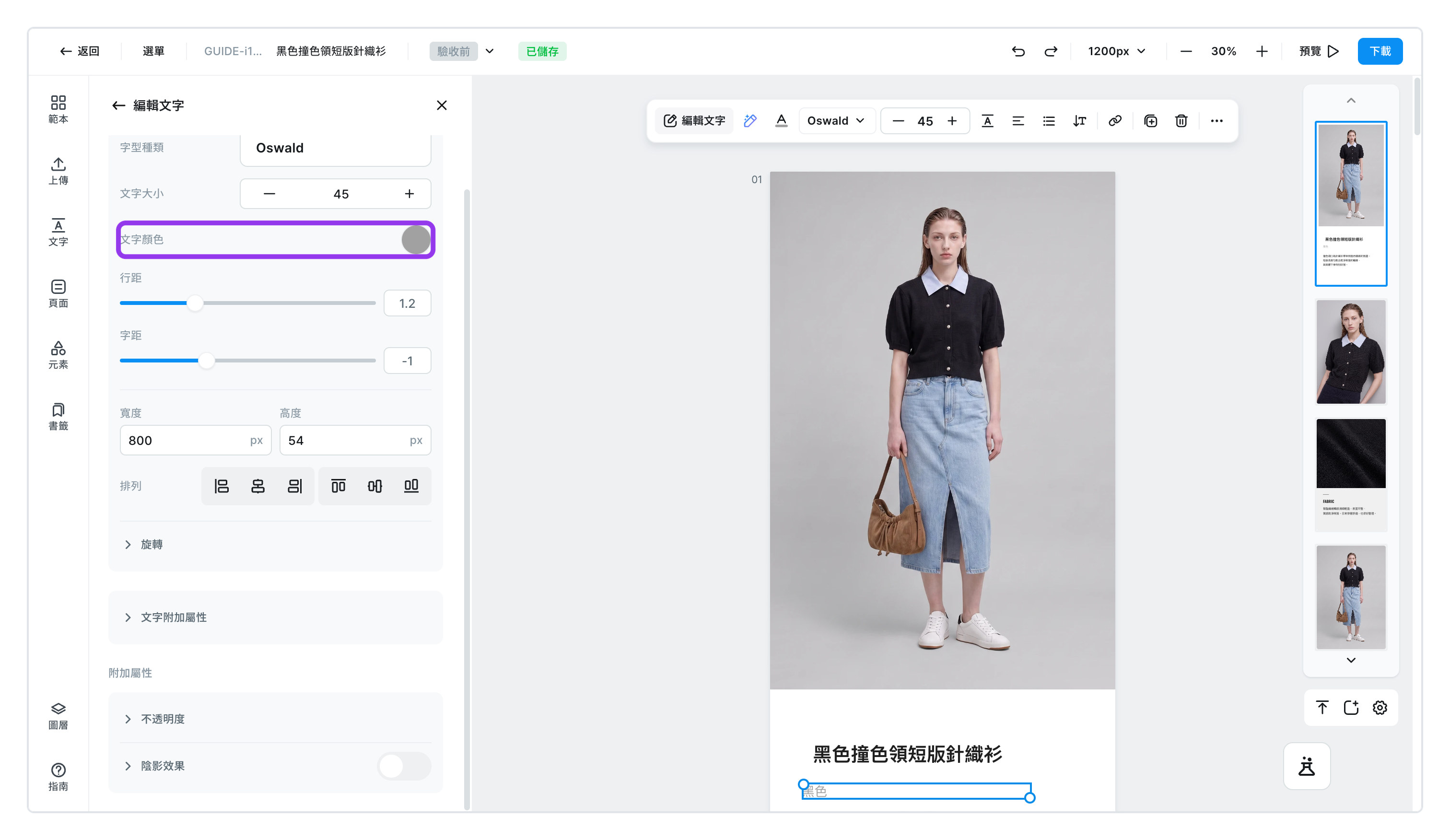Open the 圖層 layers panel
Screen dimensions: 1450x840
coord(58,716)
